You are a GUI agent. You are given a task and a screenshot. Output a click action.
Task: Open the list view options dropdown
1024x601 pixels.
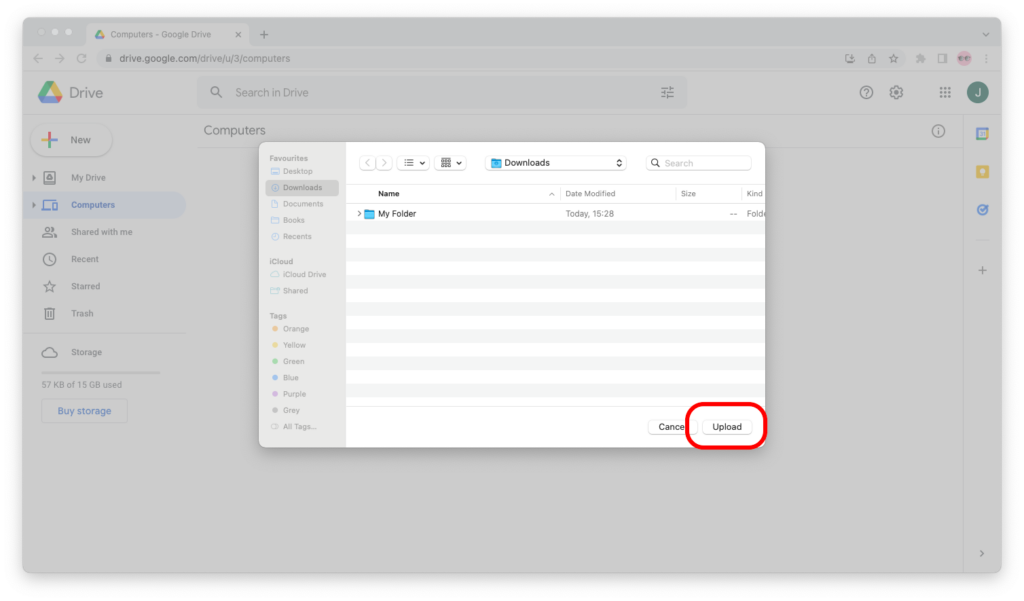pyautogui.click(x=413, y=163)
